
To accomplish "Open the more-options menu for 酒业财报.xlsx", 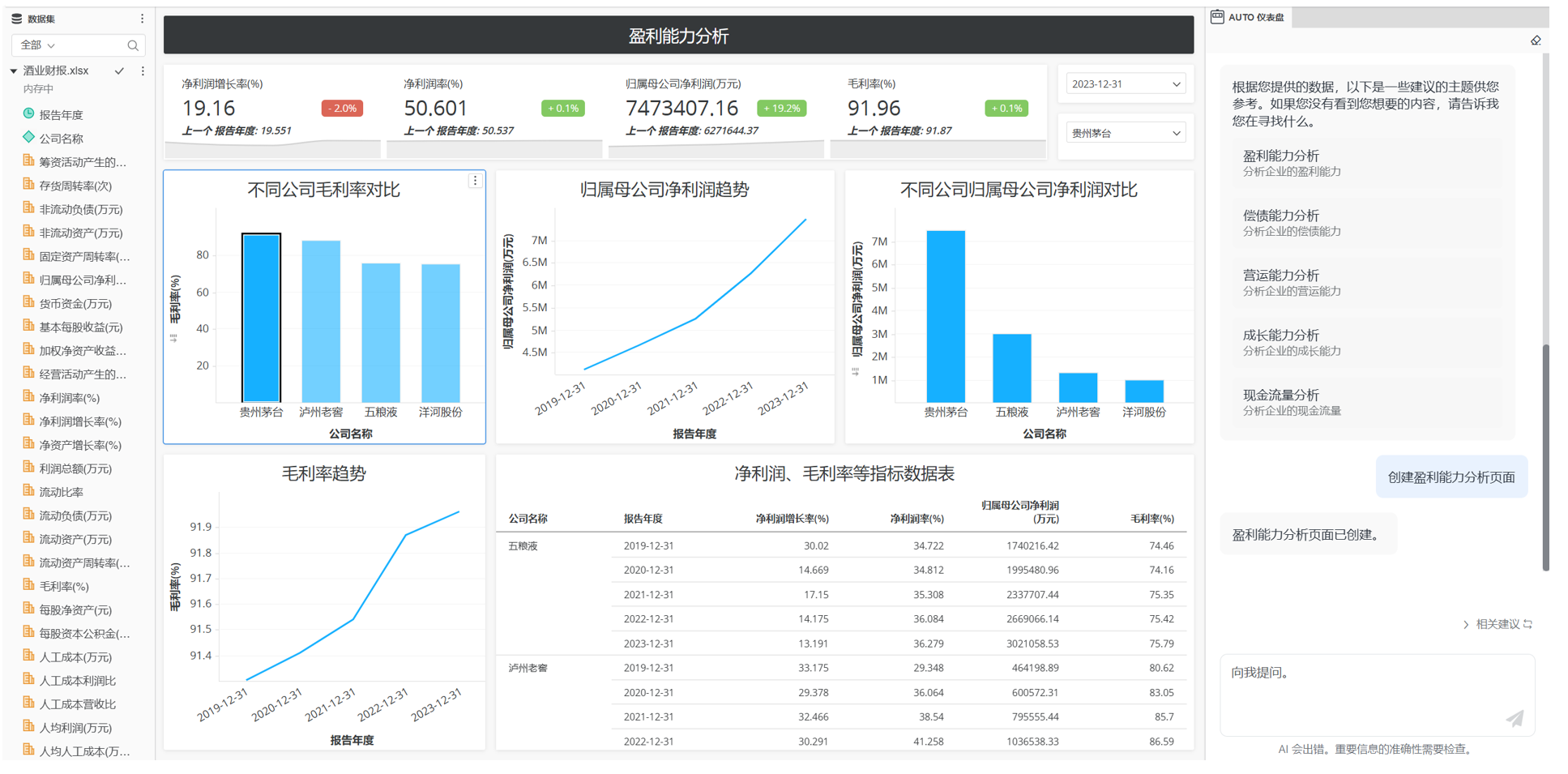I will 143,71.
